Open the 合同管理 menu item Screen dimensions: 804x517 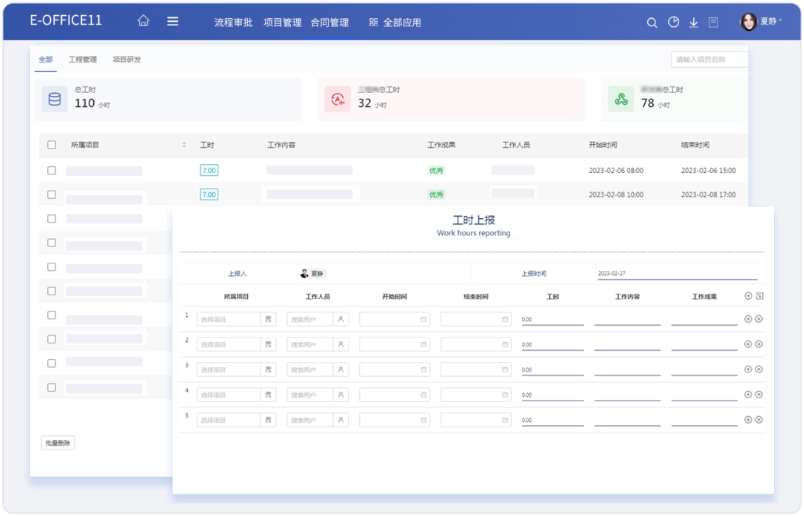click(x=329, y=22)
